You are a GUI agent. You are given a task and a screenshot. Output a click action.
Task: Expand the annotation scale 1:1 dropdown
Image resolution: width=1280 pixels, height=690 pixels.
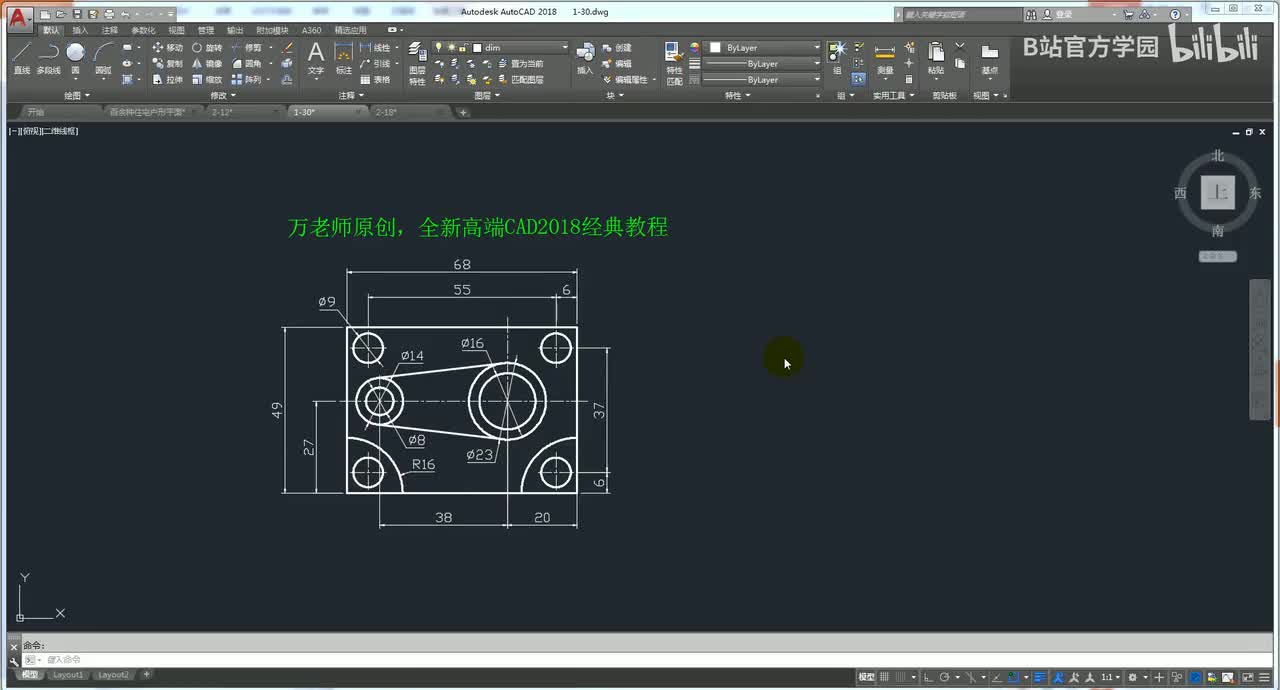coord(1110,677)
